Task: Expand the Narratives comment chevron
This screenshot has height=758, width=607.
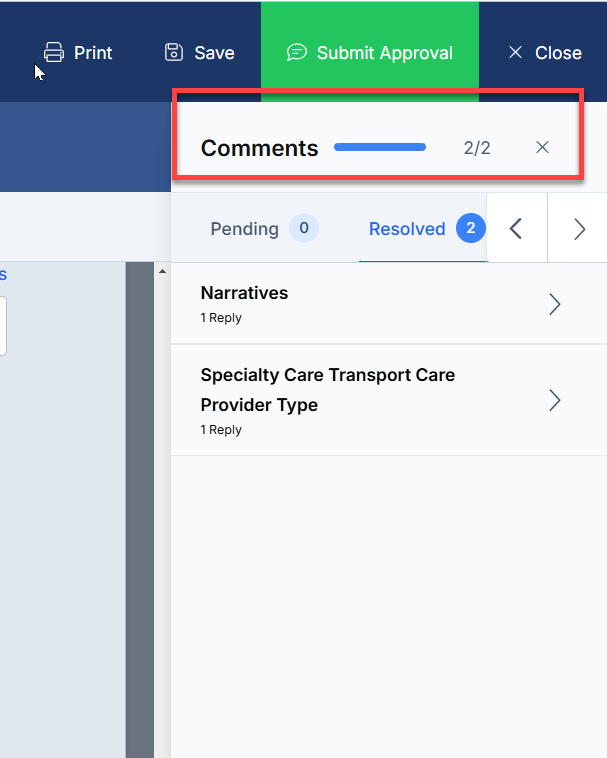Action: [555, 305]
